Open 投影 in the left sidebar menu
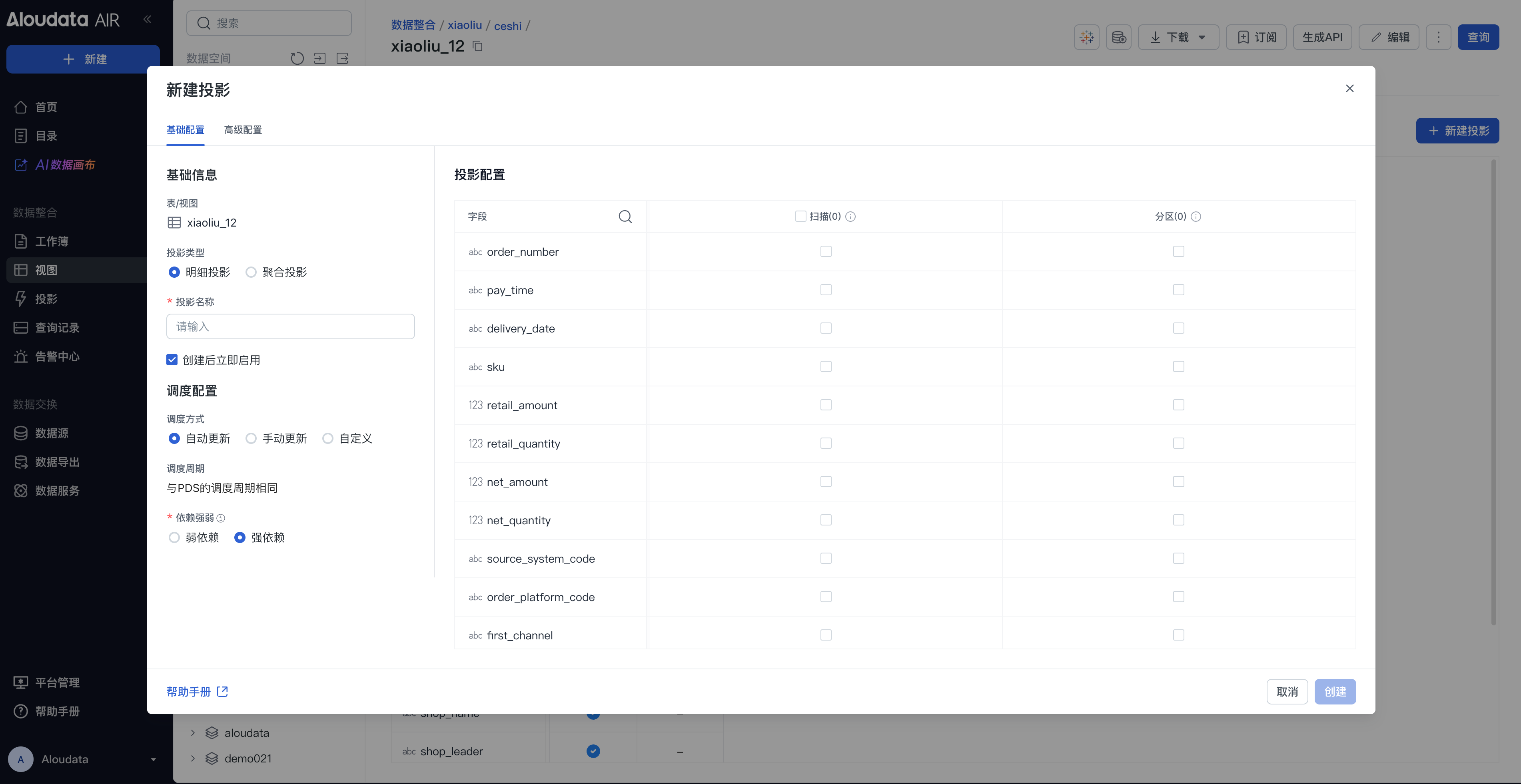Screen dimensions: 1521x784 [46, 299]
